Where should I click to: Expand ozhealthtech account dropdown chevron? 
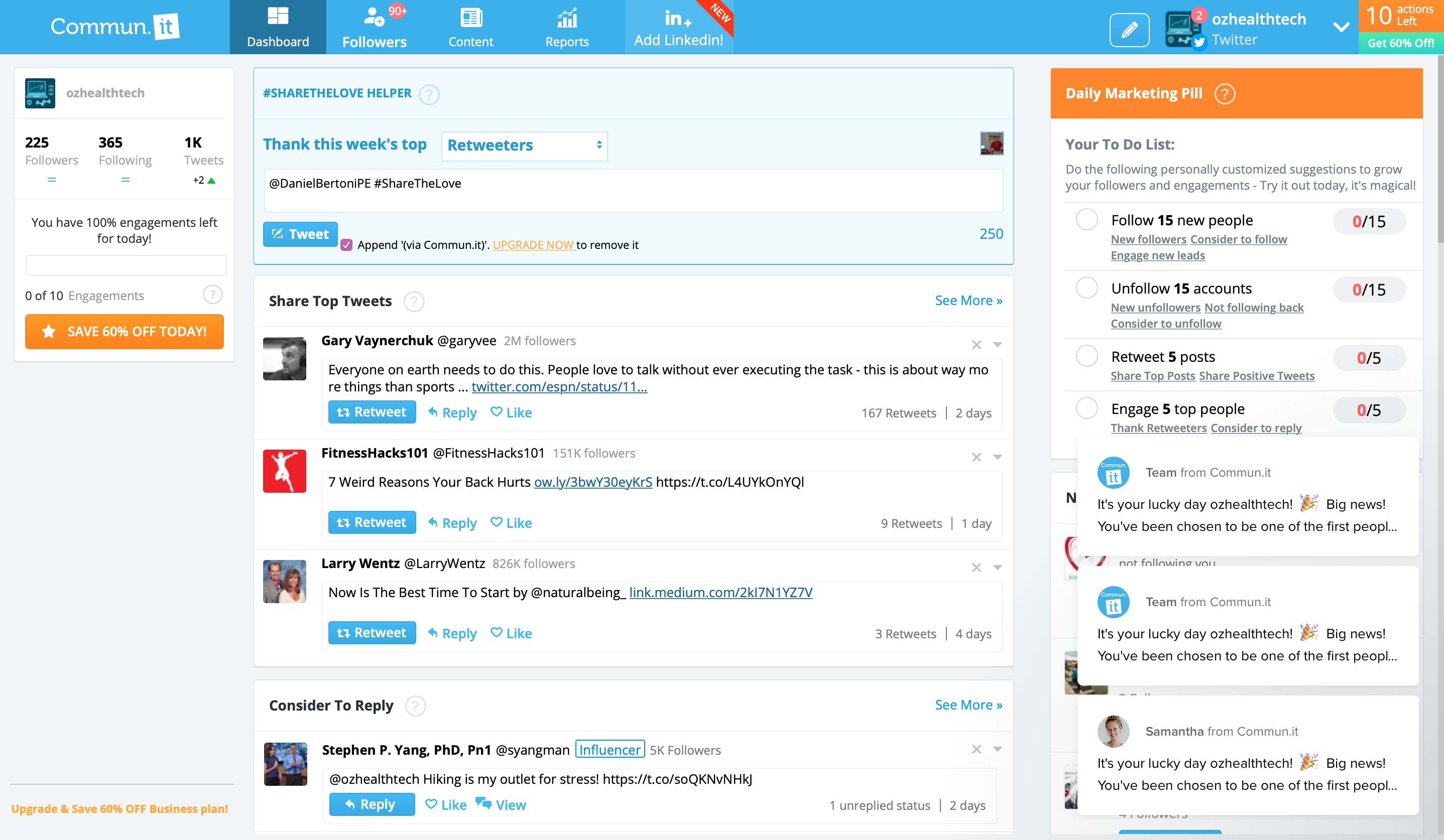[x=1341, y=28]
